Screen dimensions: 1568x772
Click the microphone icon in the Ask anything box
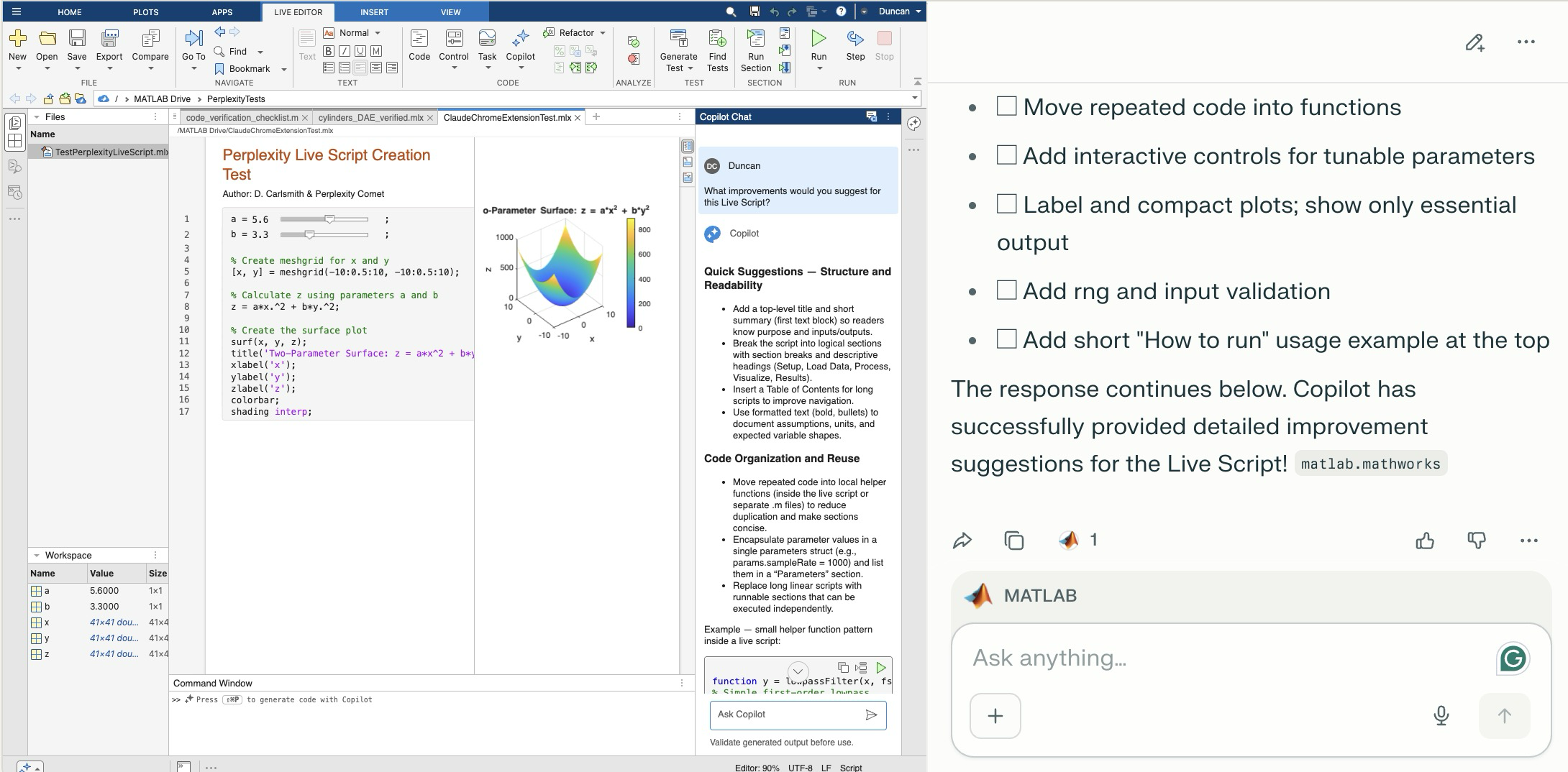(1441, 715)
